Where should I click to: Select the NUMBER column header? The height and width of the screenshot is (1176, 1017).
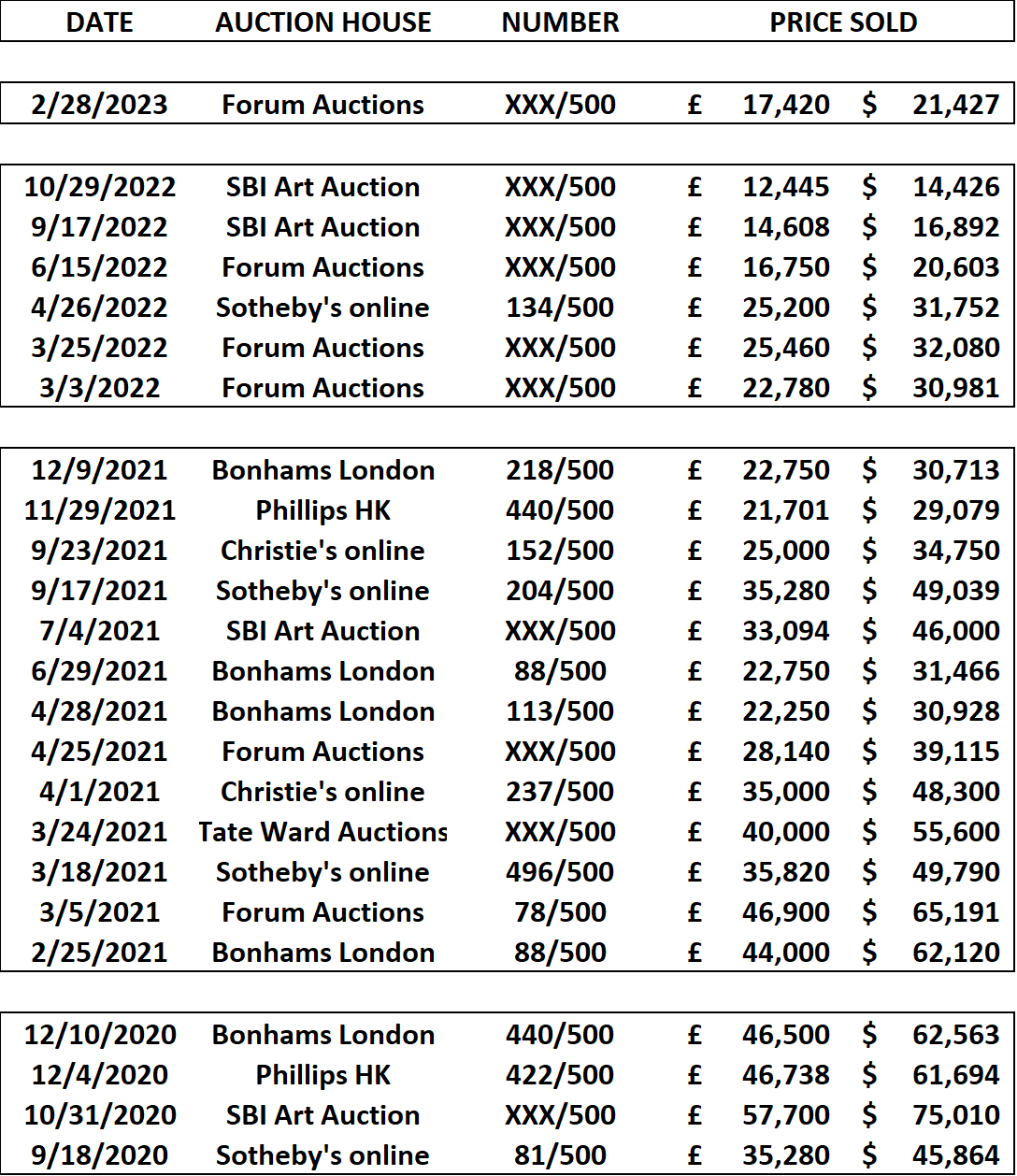pos(561,22)
